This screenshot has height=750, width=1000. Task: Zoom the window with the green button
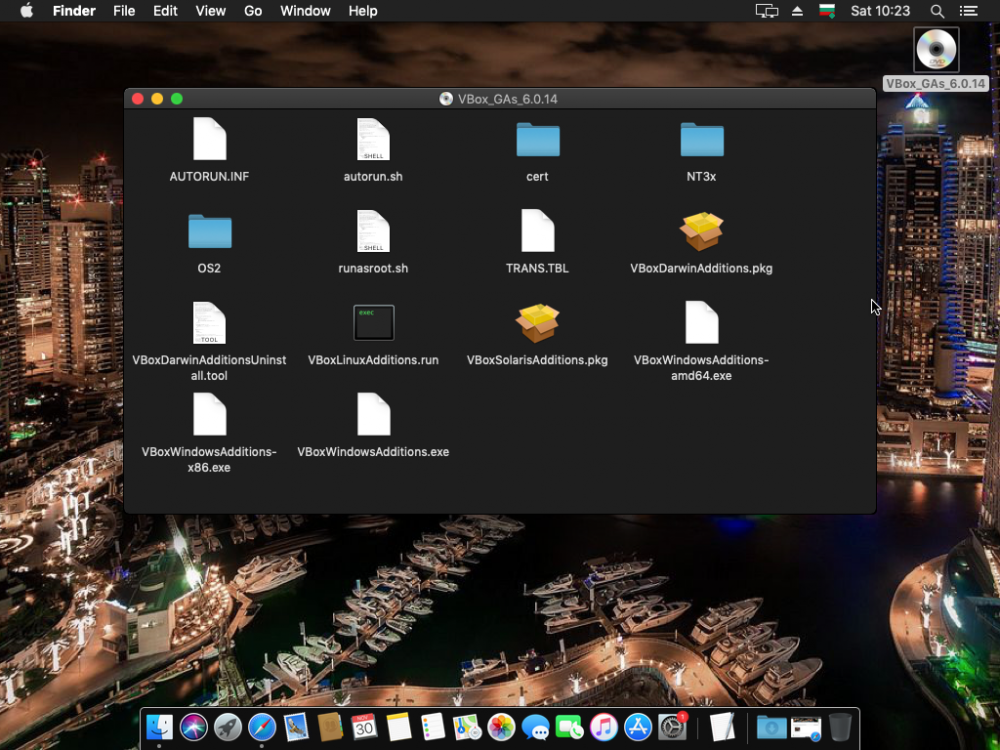177,99
